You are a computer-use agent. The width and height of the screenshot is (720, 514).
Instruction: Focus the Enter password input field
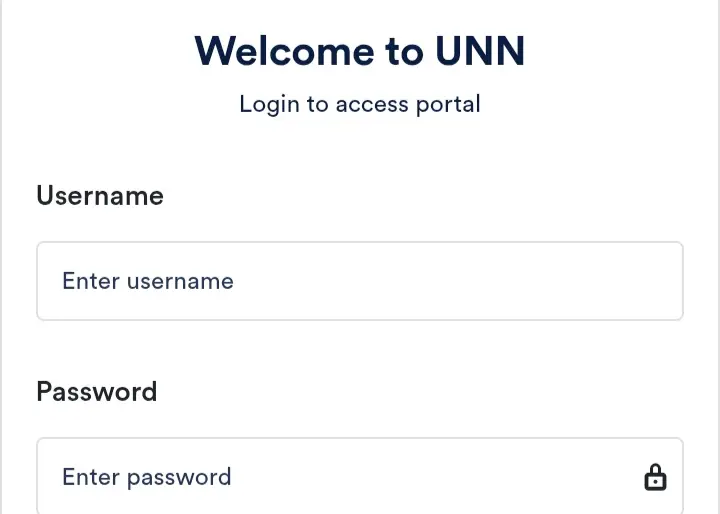click(x=340, y=477)
